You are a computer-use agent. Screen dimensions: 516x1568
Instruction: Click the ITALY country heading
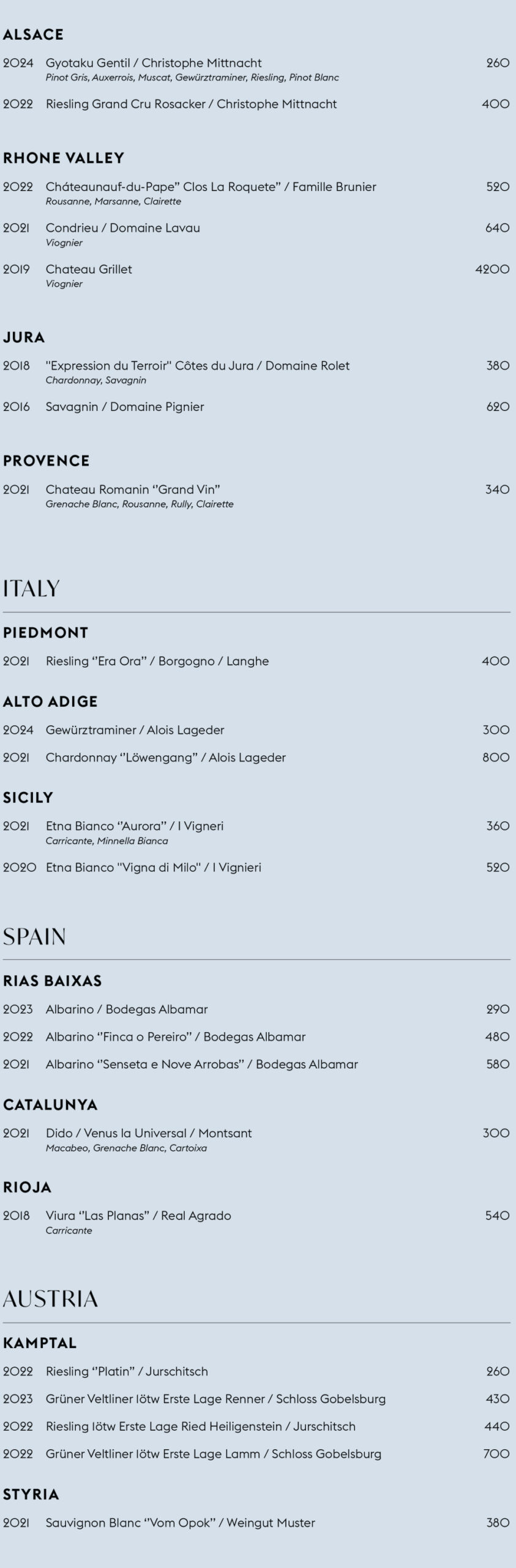click(x=31, y=589)
